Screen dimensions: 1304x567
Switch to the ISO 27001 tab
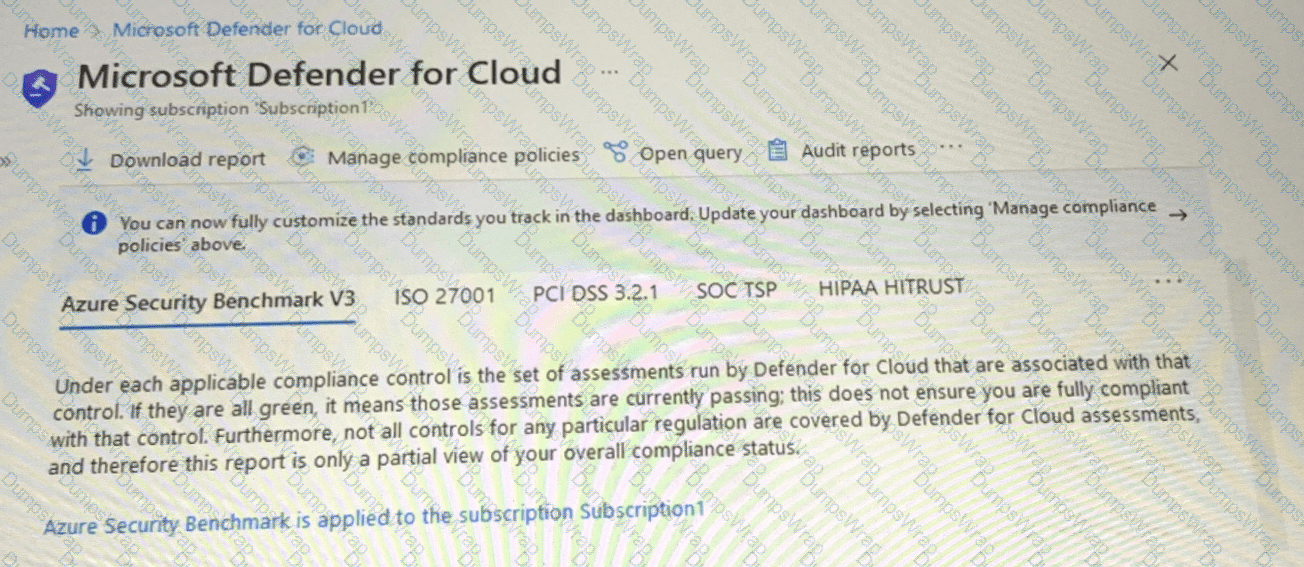(444, 295)
